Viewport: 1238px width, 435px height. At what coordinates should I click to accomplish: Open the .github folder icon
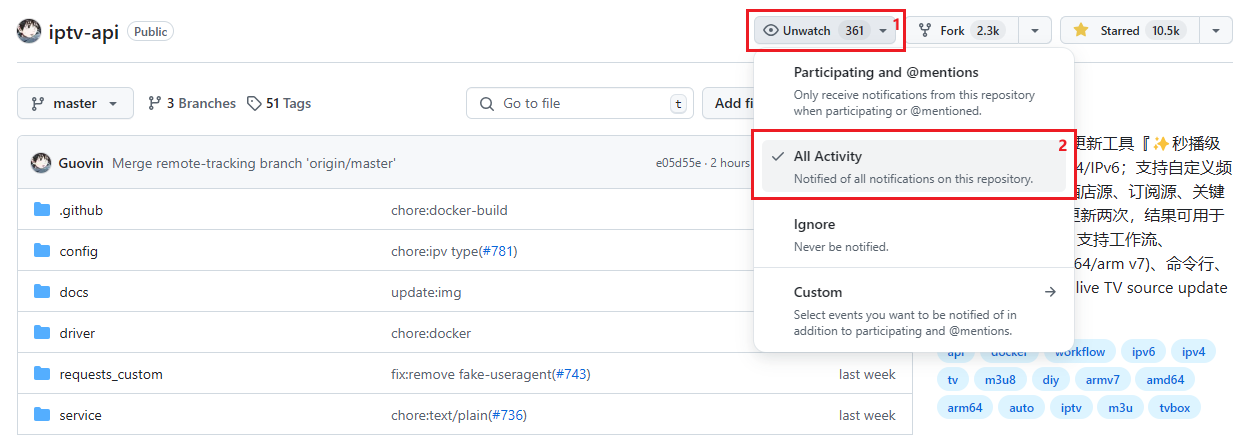42,210
